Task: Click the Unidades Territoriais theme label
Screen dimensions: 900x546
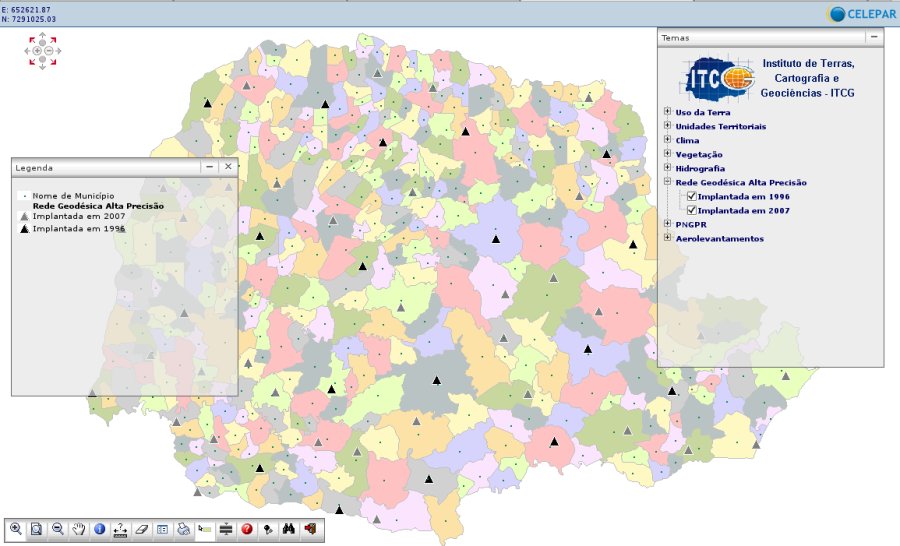Action: pos(720,127)
